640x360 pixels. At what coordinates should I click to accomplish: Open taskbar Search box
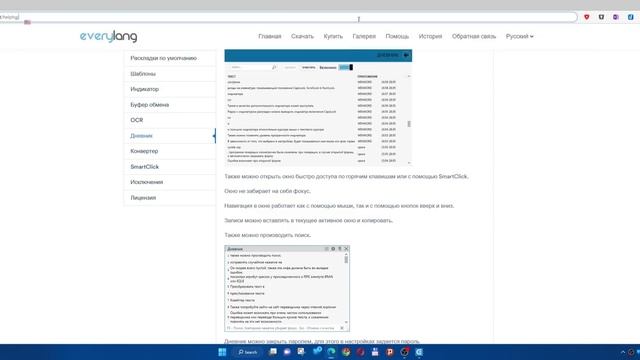click(248, 352)
